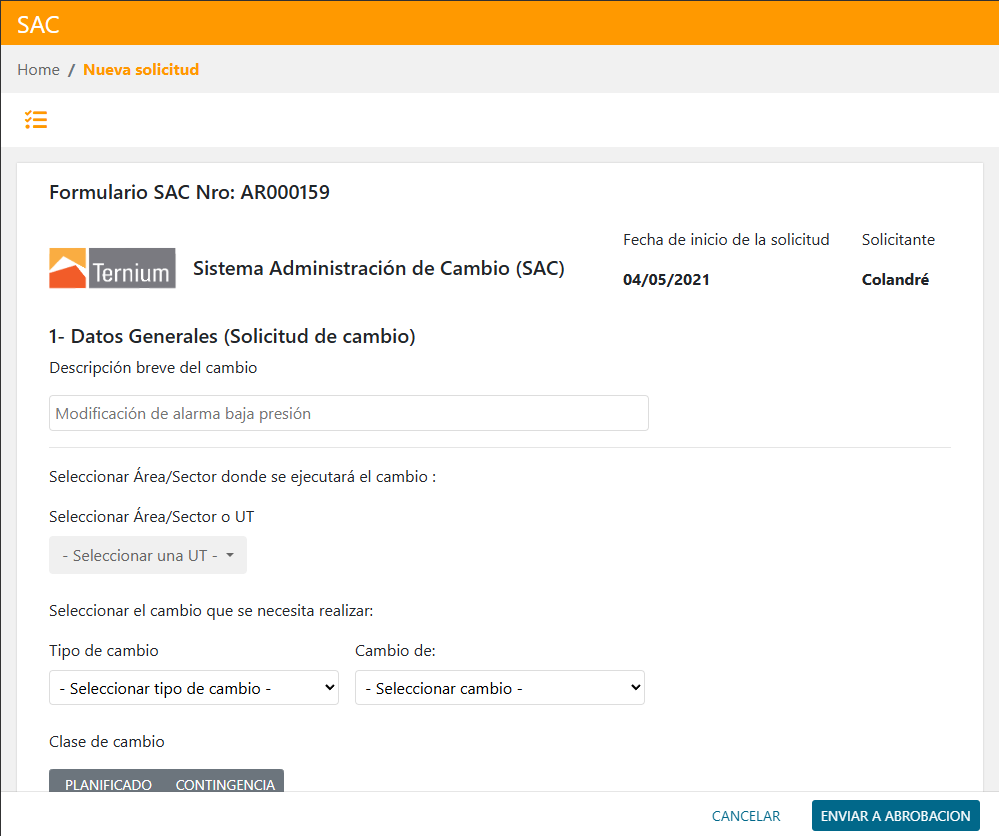Navigate to Home via the breadcrumb
This screenshot has width=999, height=836.
(38, 69)
